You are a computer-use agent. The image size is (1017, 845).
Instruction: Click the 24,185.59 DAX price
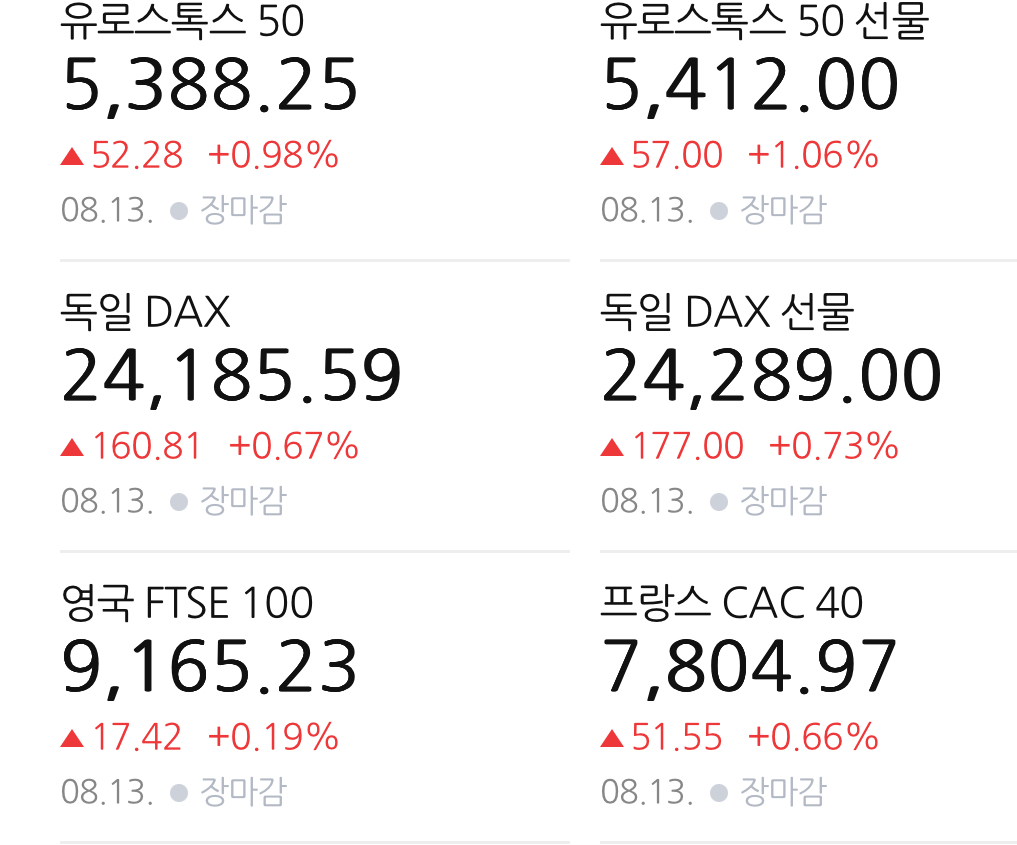232,377
